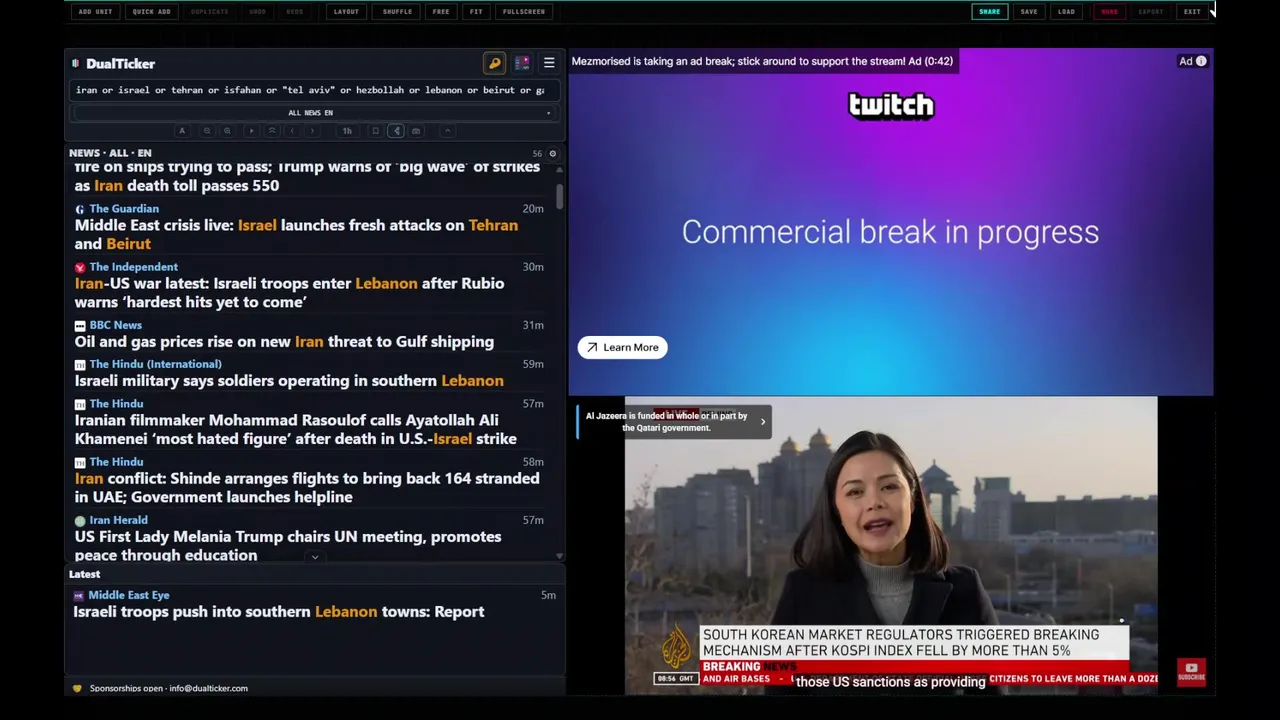
Task: Open Middle East Eye latest headline
Action: pyautogui.click(x=279, y=611)
